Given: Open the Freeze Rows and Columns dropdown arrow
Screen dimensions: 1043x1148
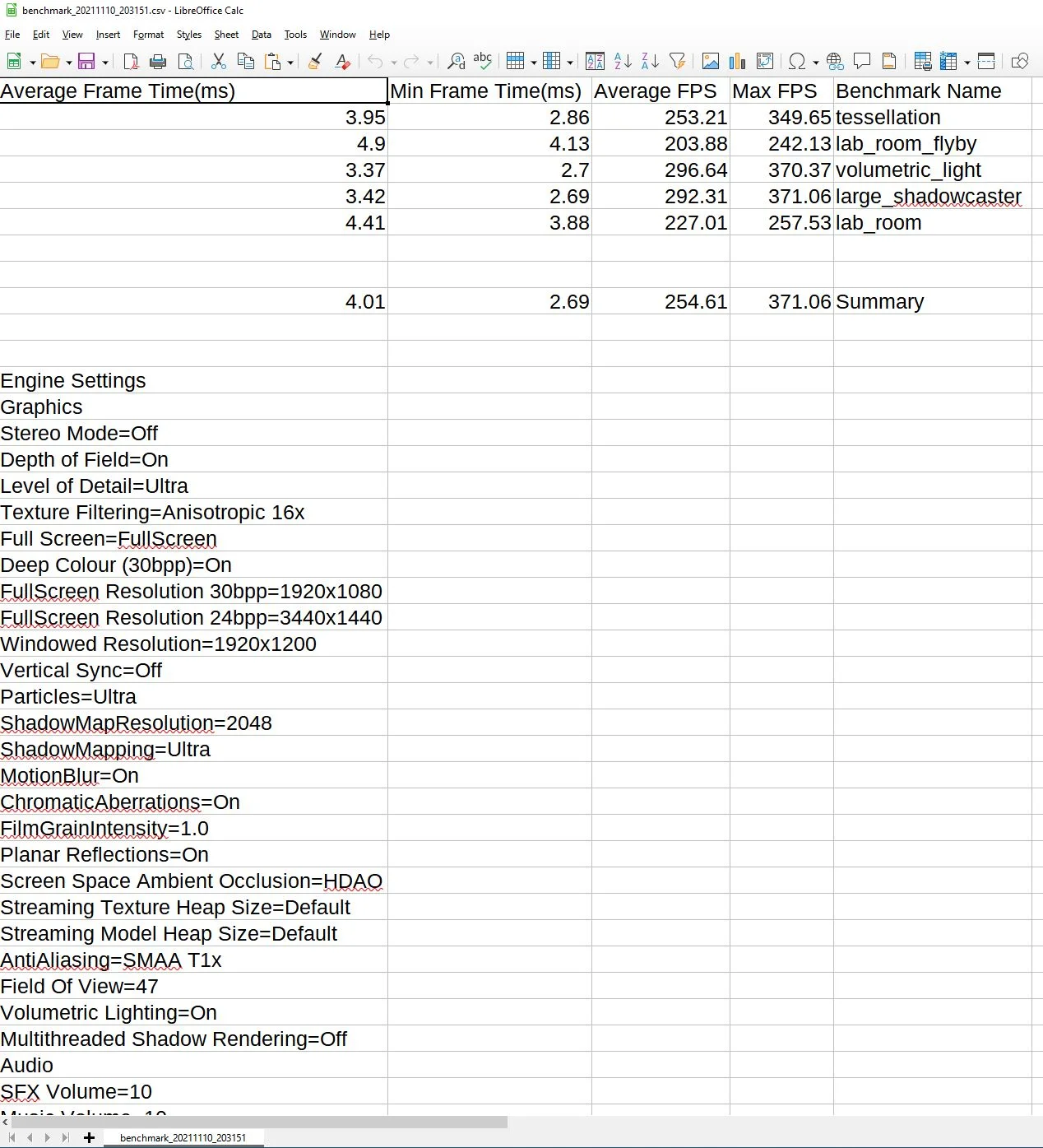Looking at the screenshot, I should coord(967,63).
